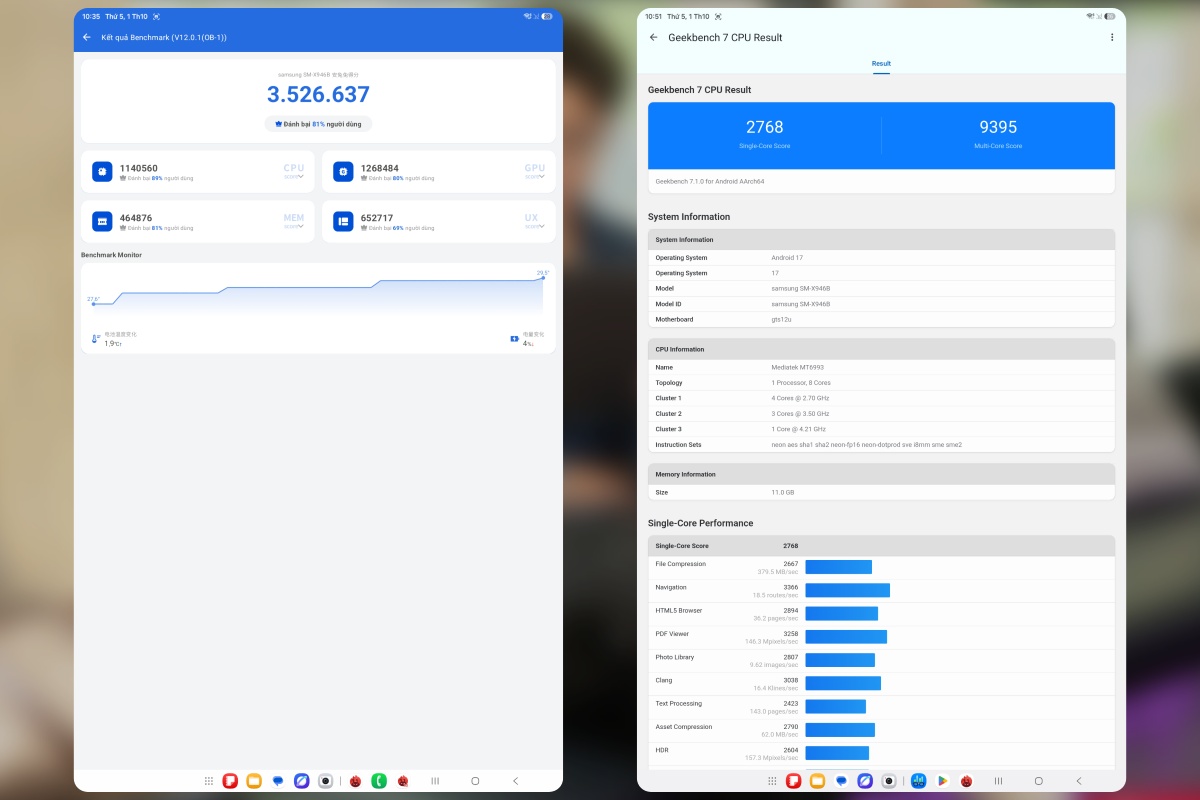Open app drawer grid in AnTuTu window taskbar
Screen dimensions: 1200x800
pos(209,781)
